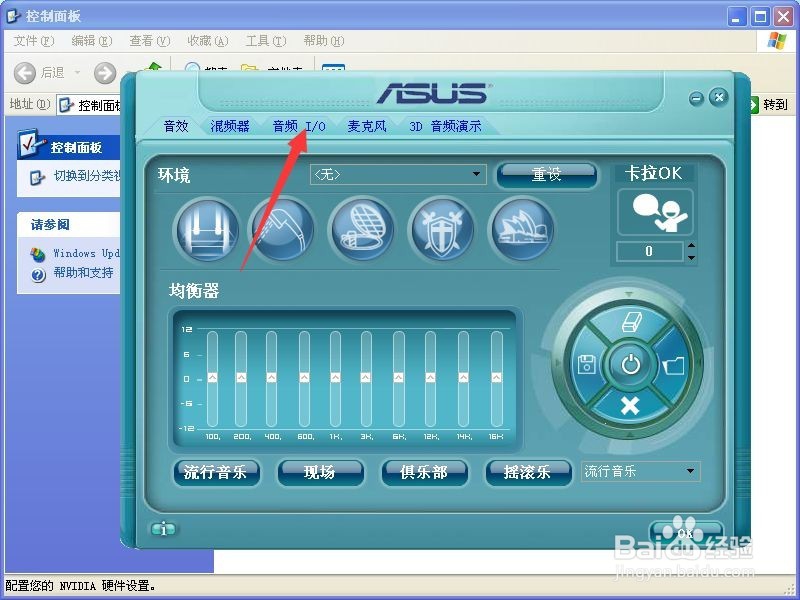Apply the 流行音乐 equalizer preset button
Viewport: 800px width, 600px height.
216,472
